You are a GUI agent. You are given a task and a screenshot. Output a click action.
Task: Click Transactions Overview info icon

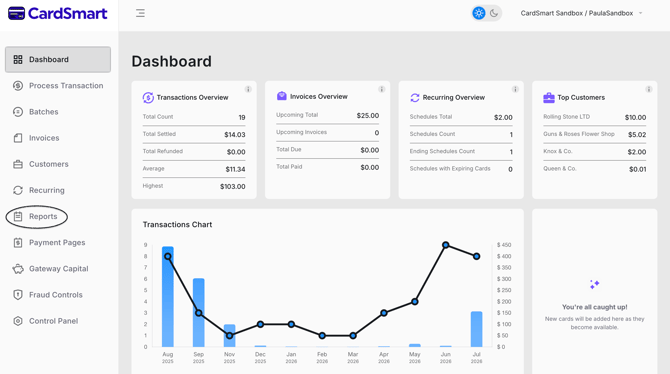pyautogui.click(x=248, y=89)
